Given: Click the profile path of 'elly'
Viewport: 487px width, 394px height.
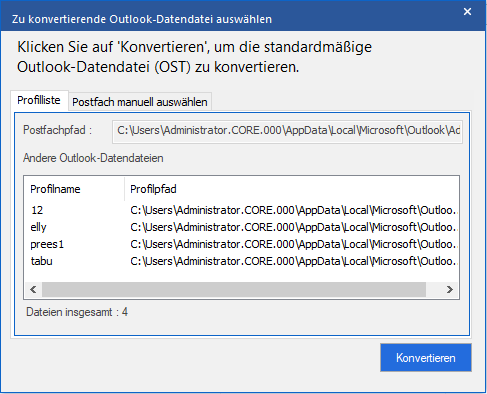Looking at the screenshot, I should pos(294,227).
